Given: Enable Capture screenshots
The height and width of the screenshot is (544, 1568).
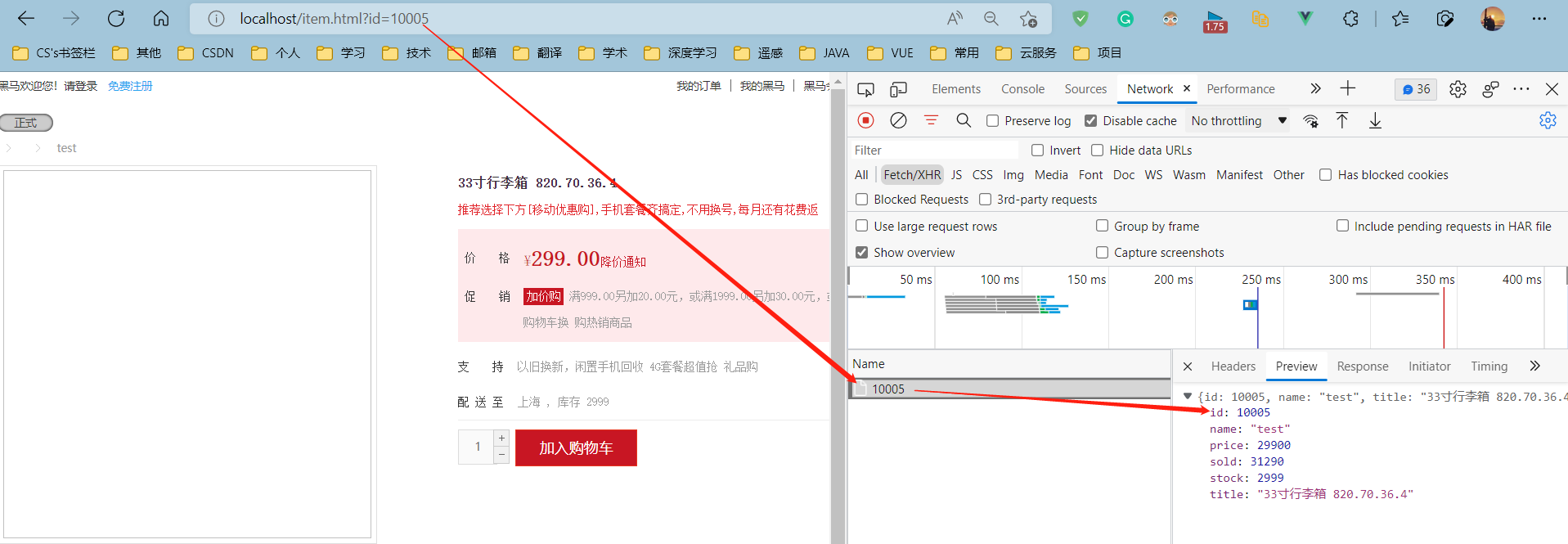Looking at the screenshot, I should point(1102,252).
